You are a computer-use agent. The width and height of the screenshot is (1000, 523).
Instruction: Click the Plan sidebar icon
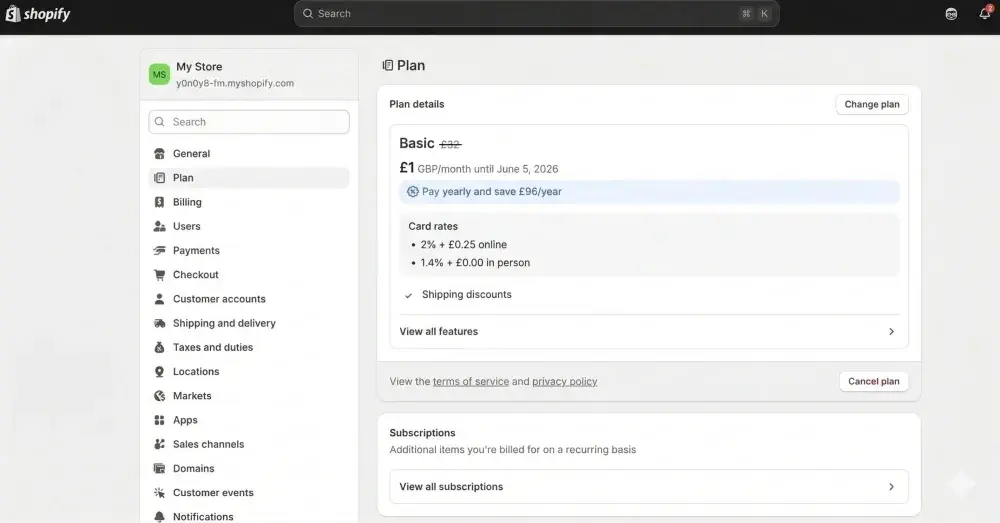click(159, 178)
